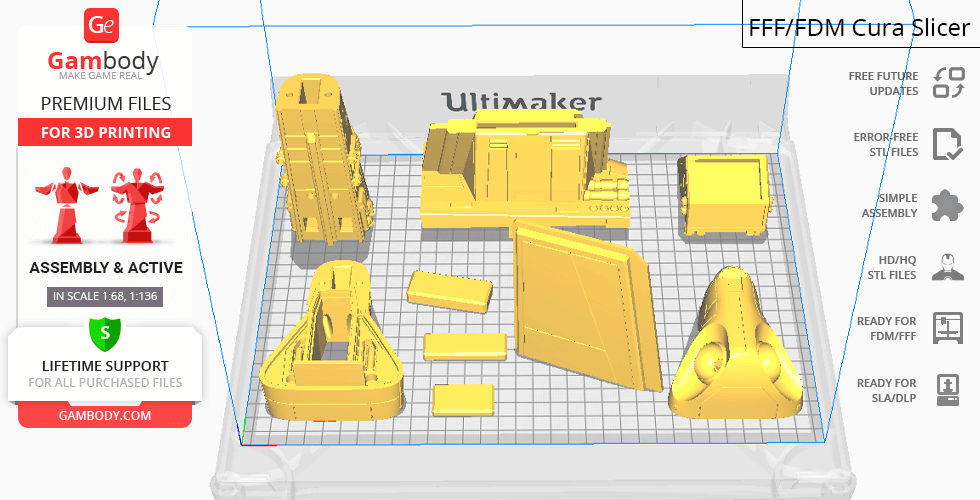Open the GAMBODY.COM red link
This screenshot has width=980, height=500.
coord(105,415)
